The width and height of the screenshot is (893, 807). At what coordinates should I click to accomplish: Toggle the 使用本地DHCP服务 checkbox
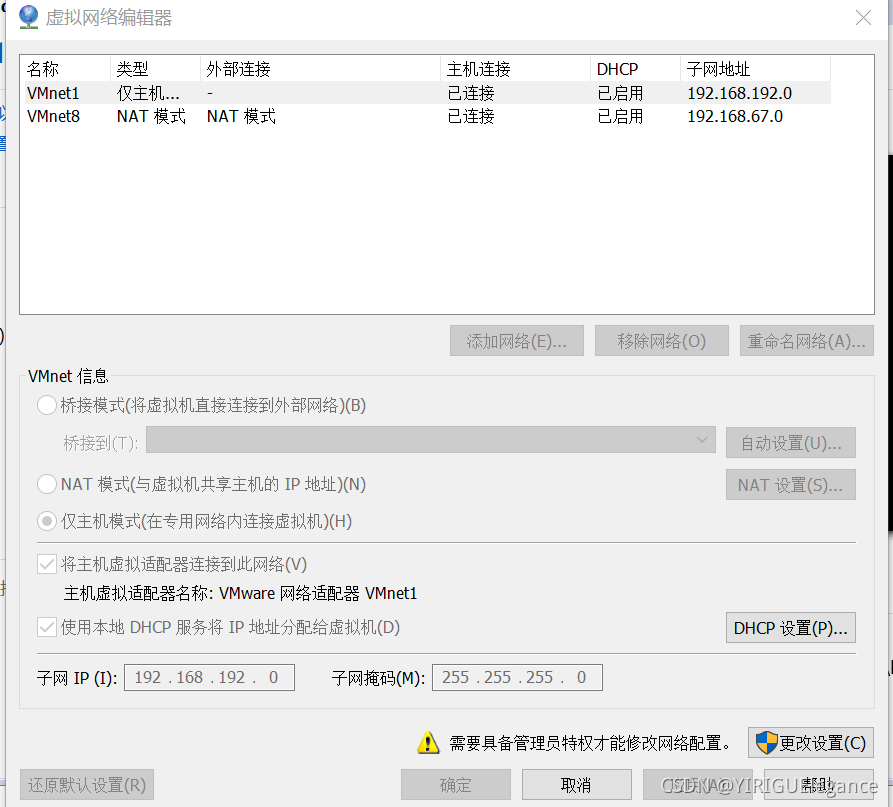[46, 627]
